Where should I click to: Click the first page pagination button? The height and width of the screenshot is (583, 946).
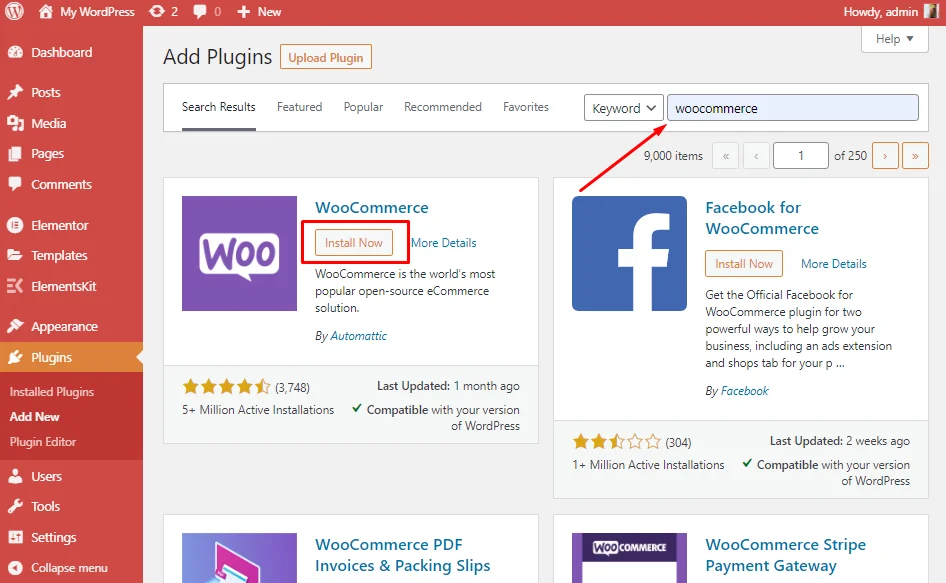click(726, 156)
